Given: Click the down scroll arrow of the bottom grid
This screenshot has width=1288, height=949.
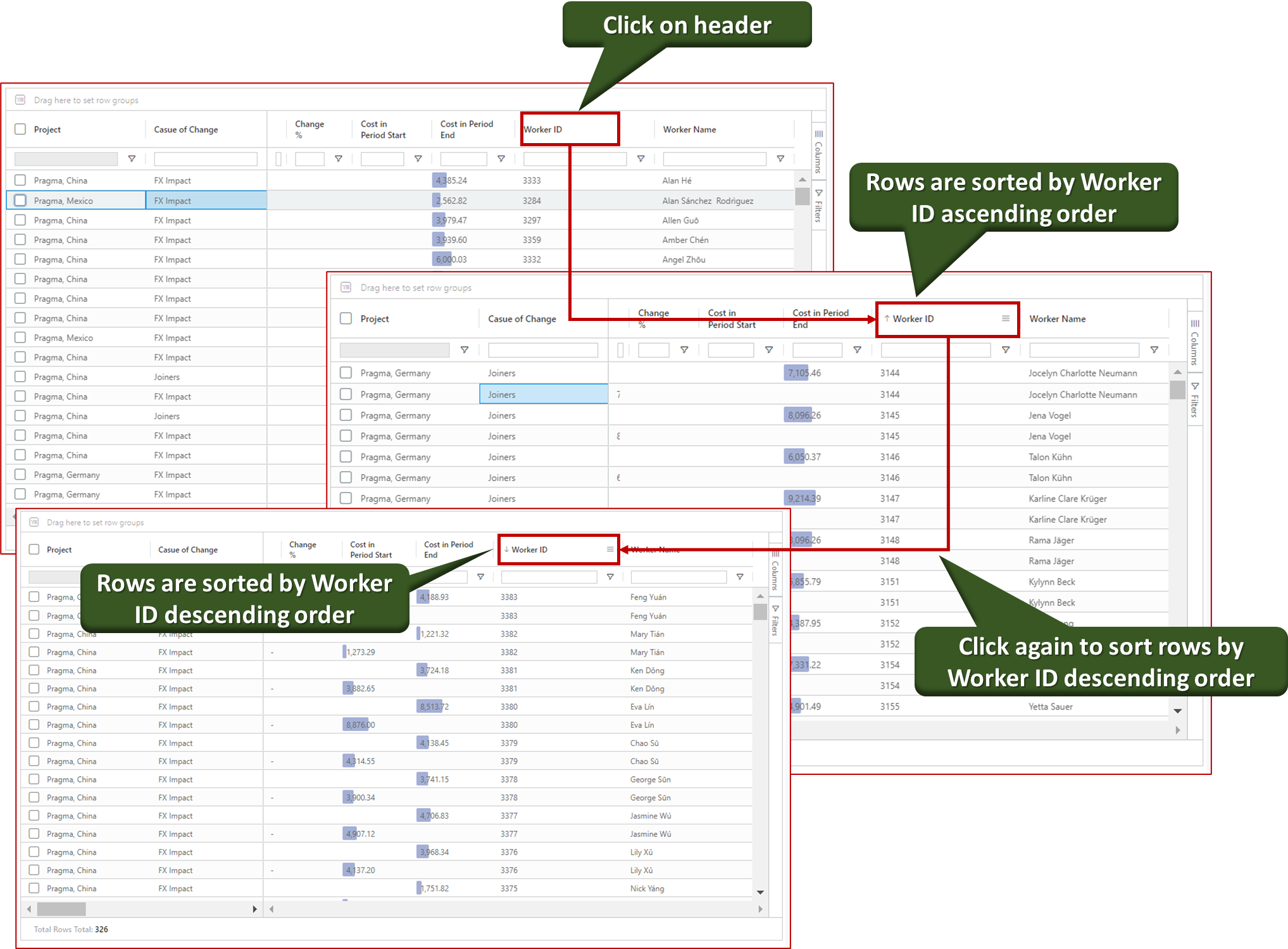Looking at the screenshot, I should click(x=760, y=892).
